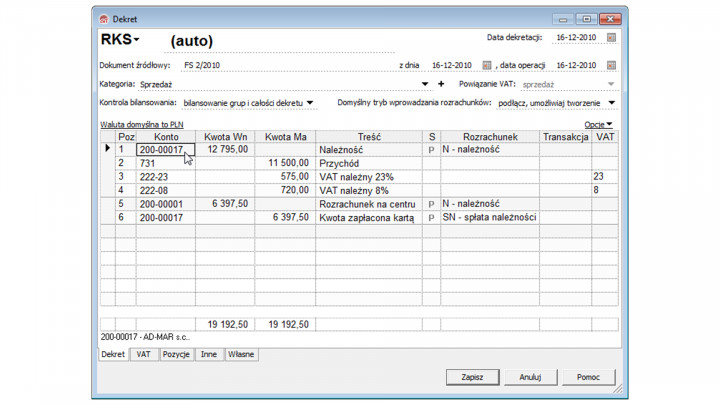Image resolution: width=720 pixels, height=405 pixels.
Task: Expand Kontrola bilansowania dropdown
Action: pyautogui.click(x=310, y=103)
